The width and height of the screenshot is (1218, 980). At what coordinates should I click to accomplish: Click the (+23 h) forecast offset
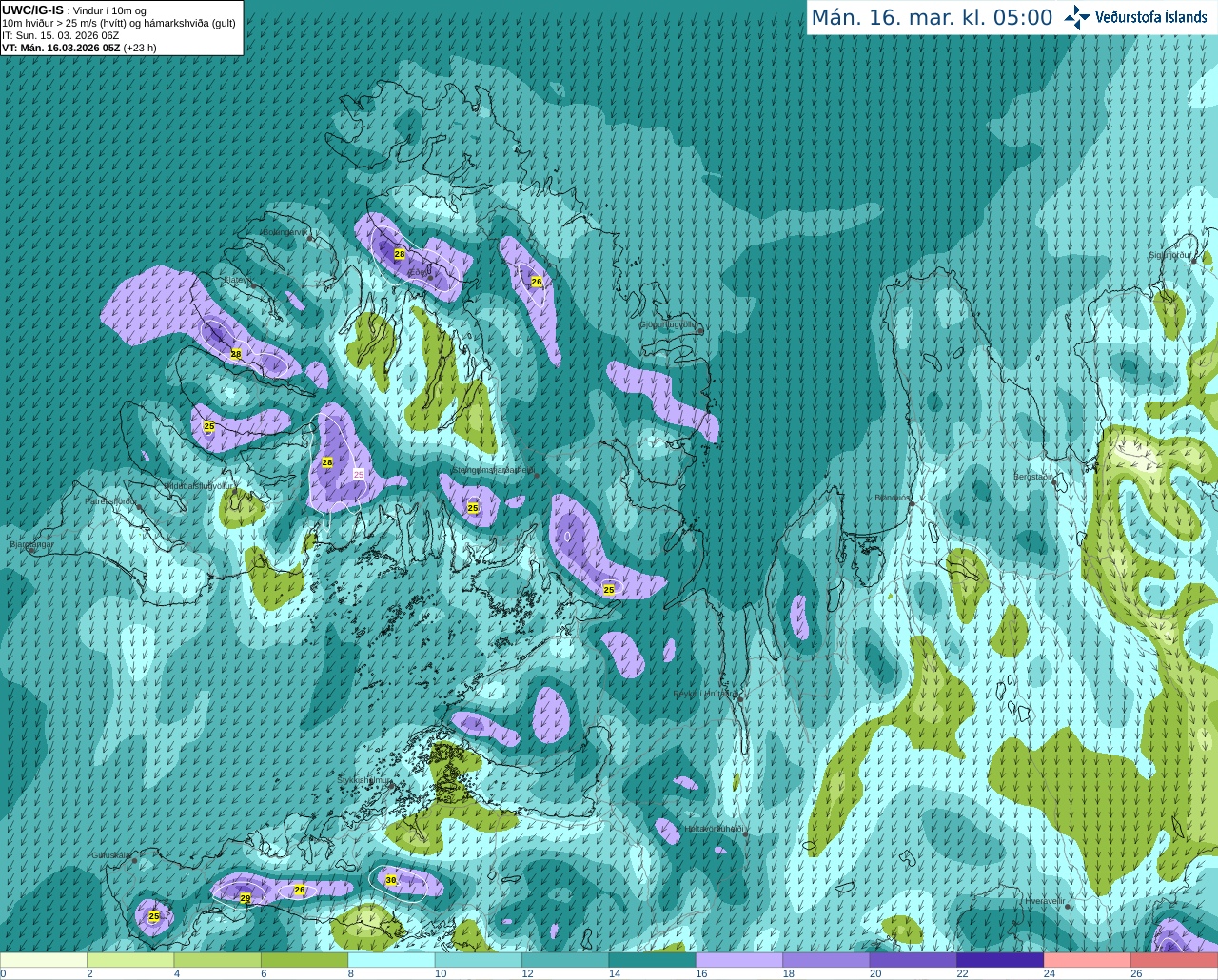140,48
